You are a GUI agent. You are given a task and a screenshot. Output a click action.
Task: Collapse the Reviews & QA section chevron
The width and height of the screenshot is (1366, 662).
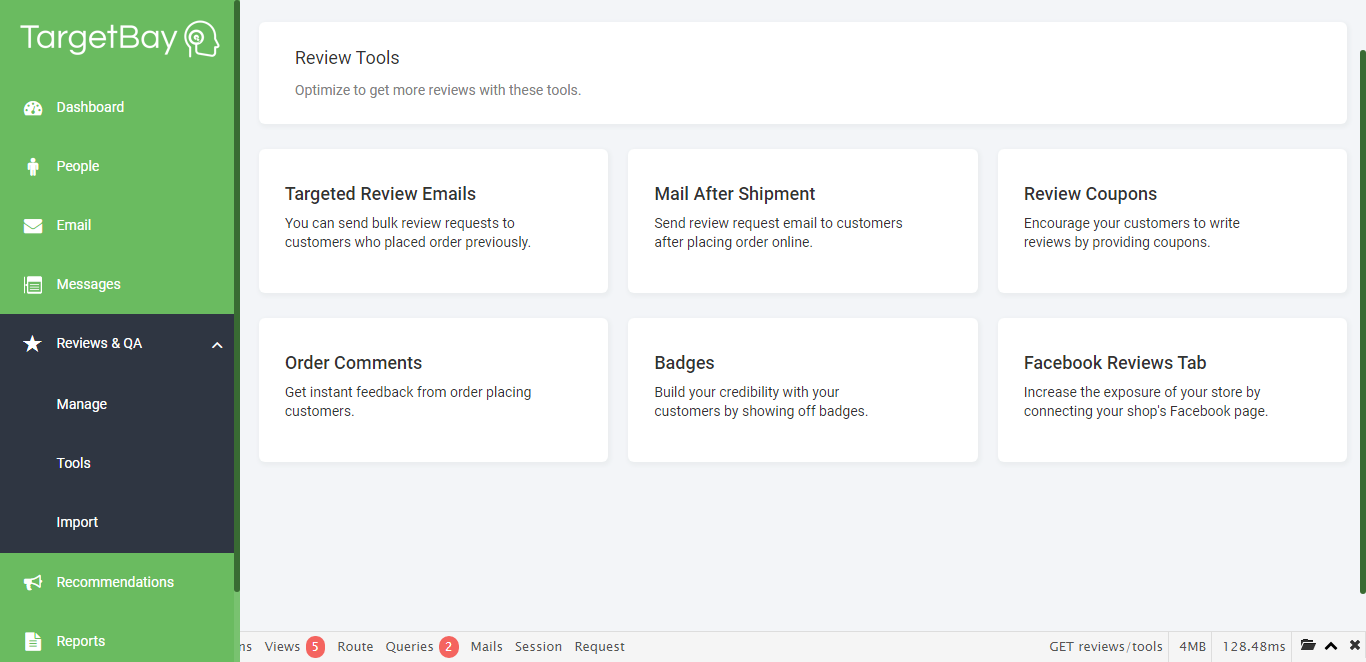217,345
